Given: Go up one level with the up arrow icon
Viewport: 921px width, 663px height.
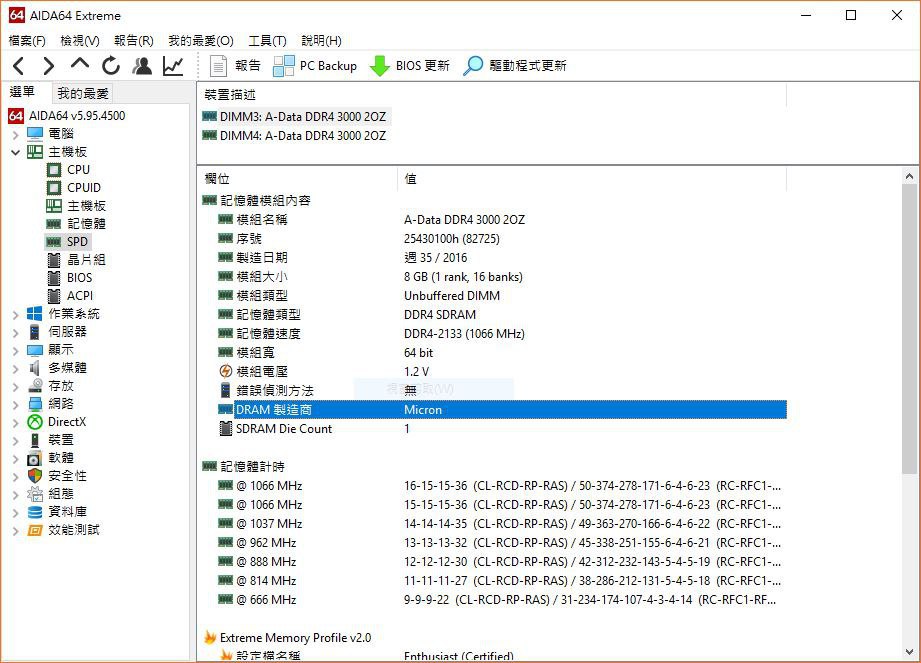Looking at the screenshot, I should pyautogui.click(x=80, y=65).
